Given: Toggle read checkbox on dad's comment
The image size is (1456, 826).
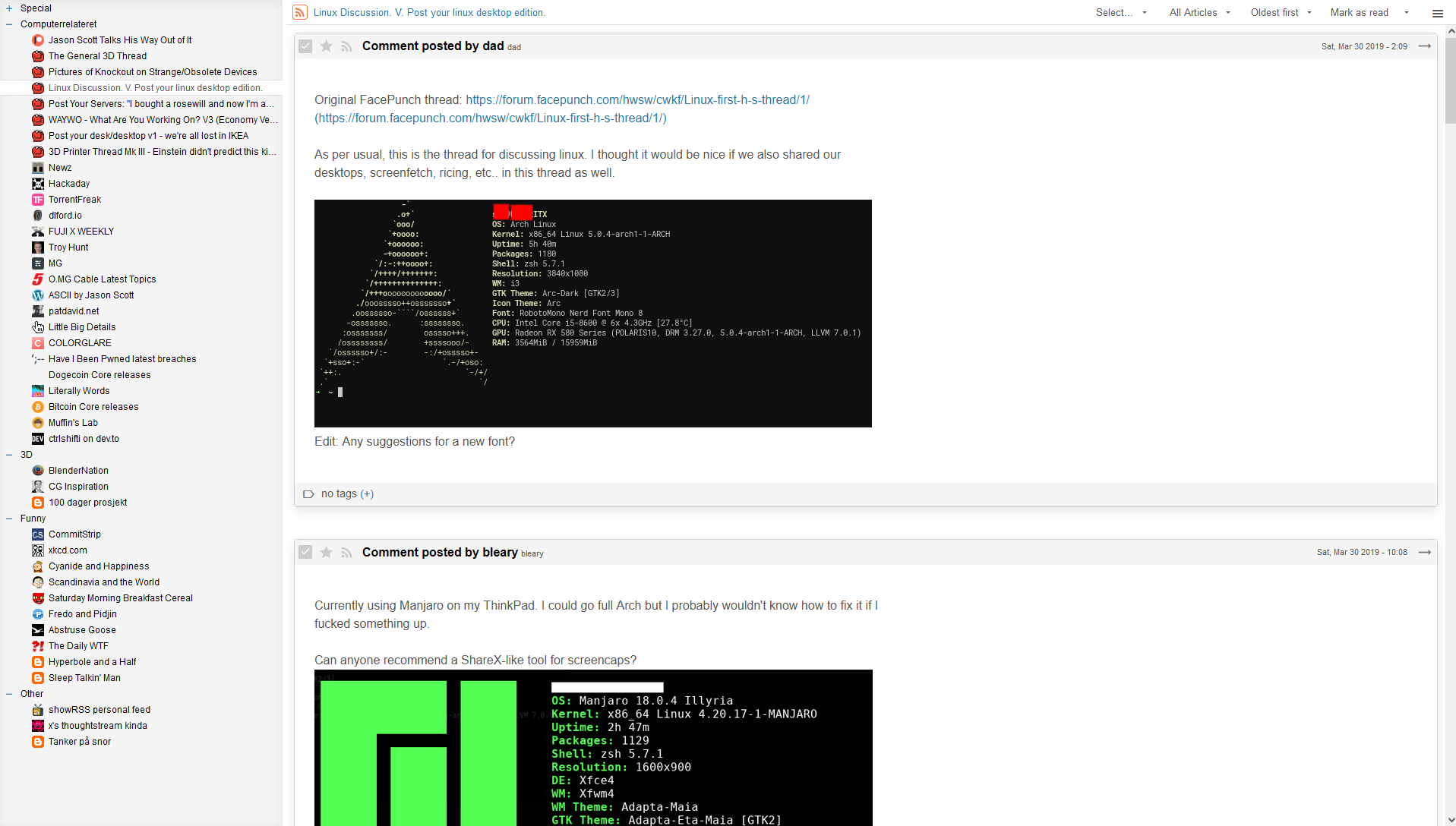Looking at the screenshot, I should pyautogui.click(x=305, y=46).
